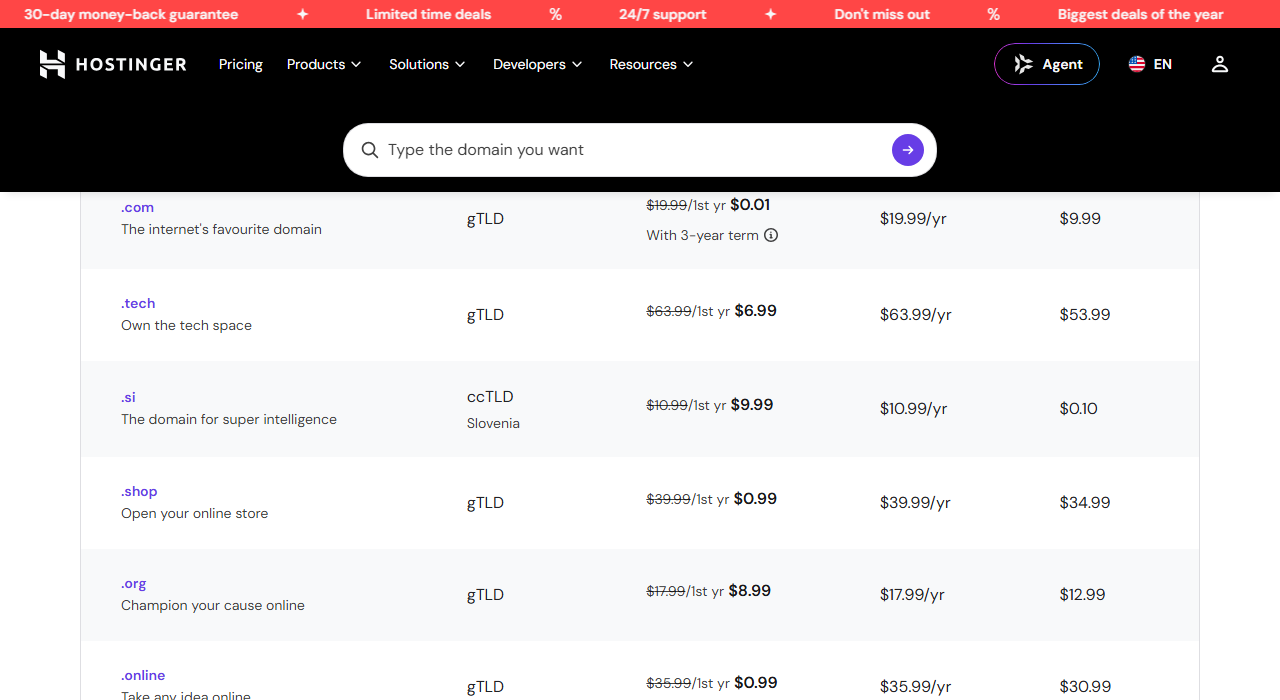1280x700 pixels.
Task: Expand the Solutions menu
Action: point(427,64)
